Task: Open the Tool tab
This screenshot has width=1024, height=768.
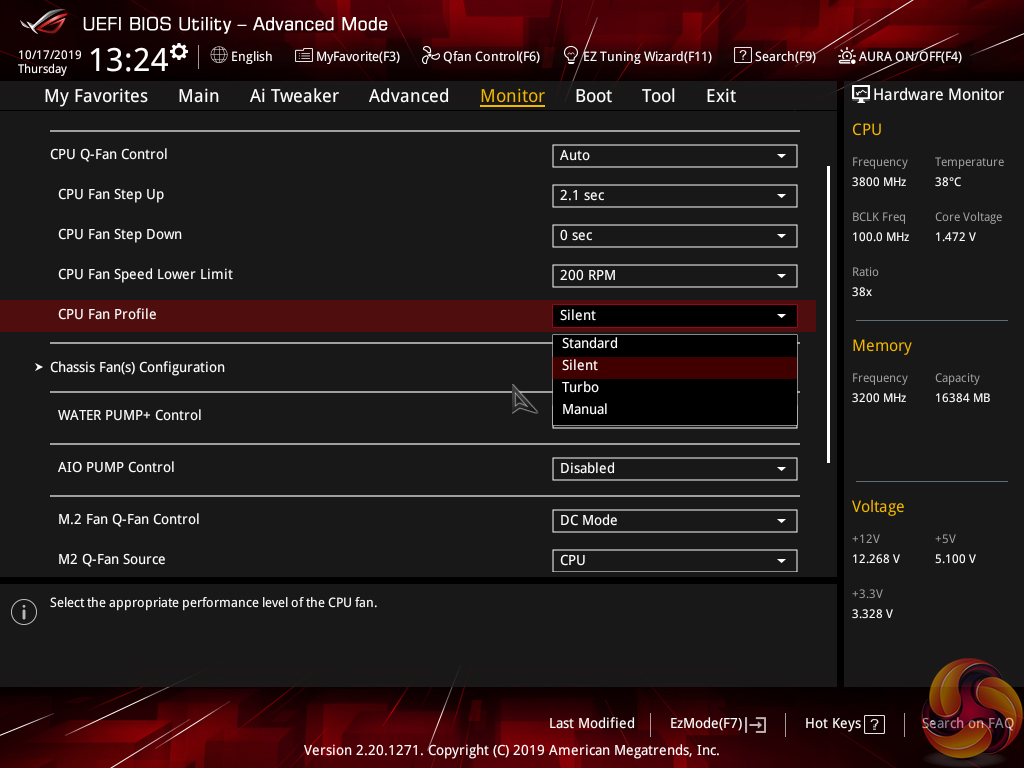Action: coord(658,96)
